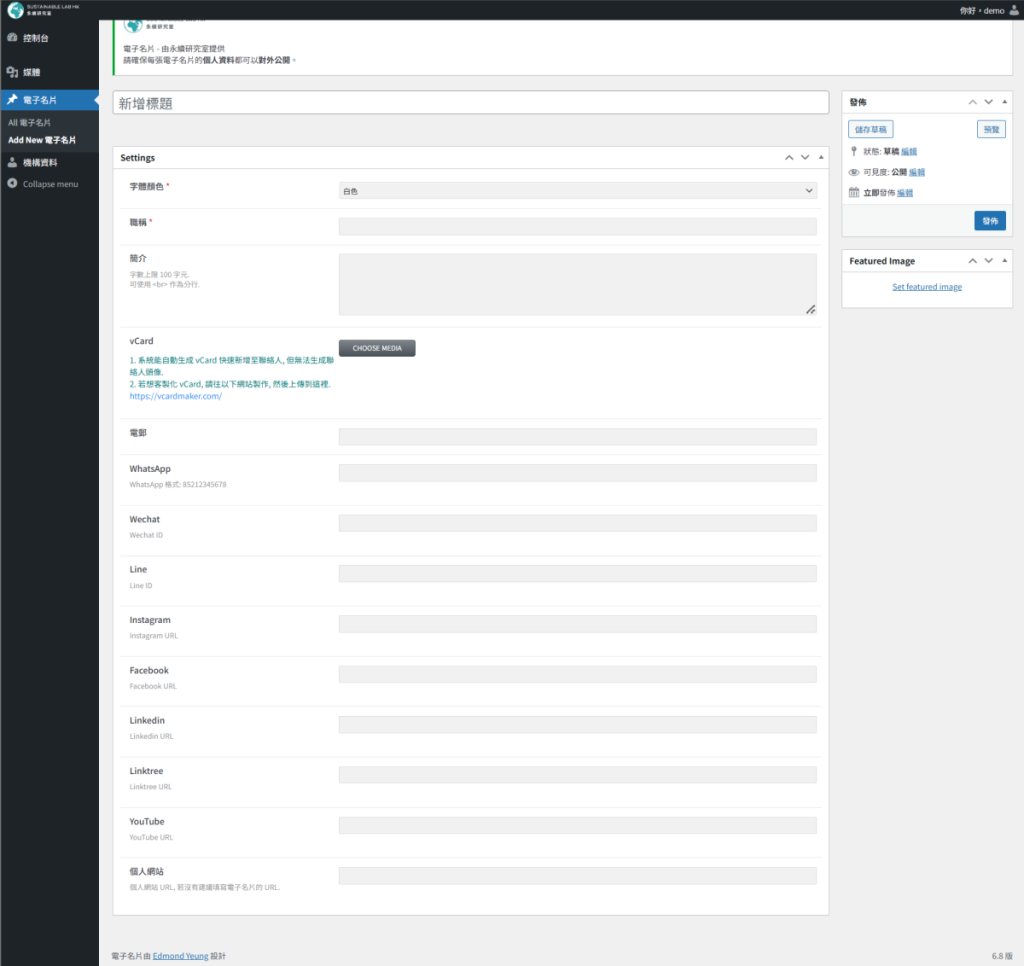Move the Settings panel down with arrow
The height and width of the screenshot is (966, 1024).
coord(805,158)
